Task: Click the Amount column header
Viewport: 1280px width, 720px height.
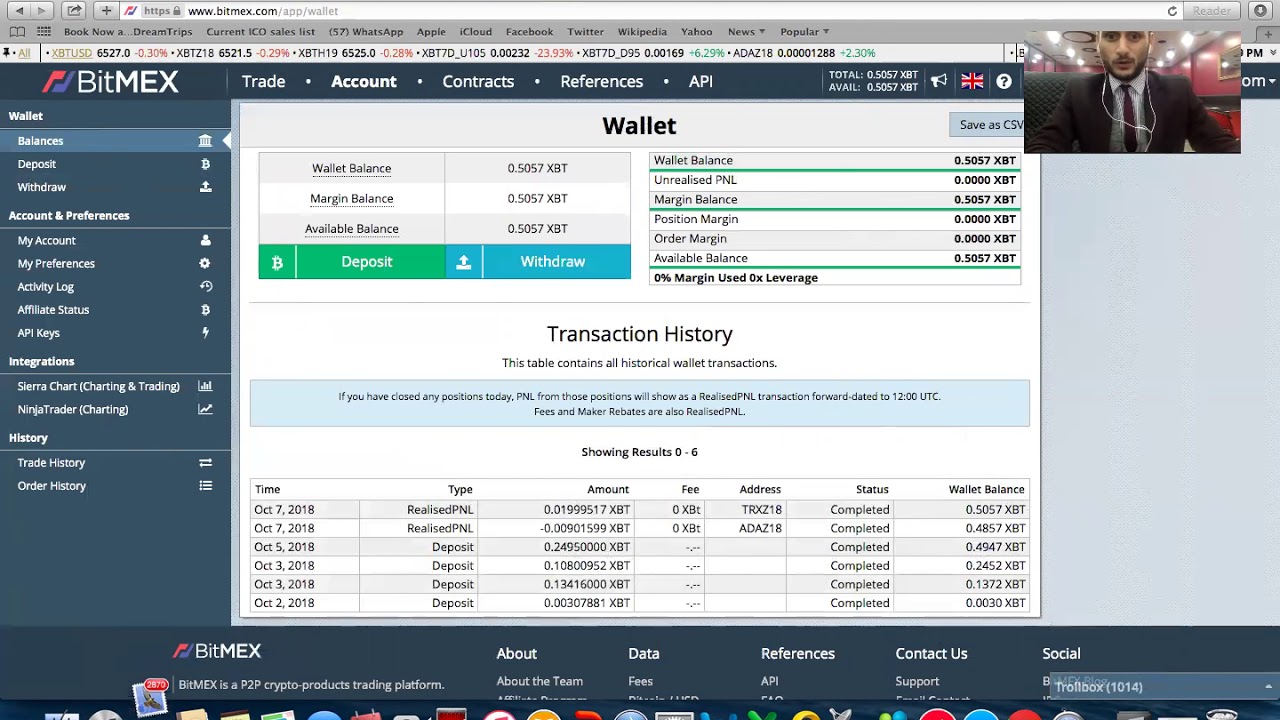Action: [608, 489]
